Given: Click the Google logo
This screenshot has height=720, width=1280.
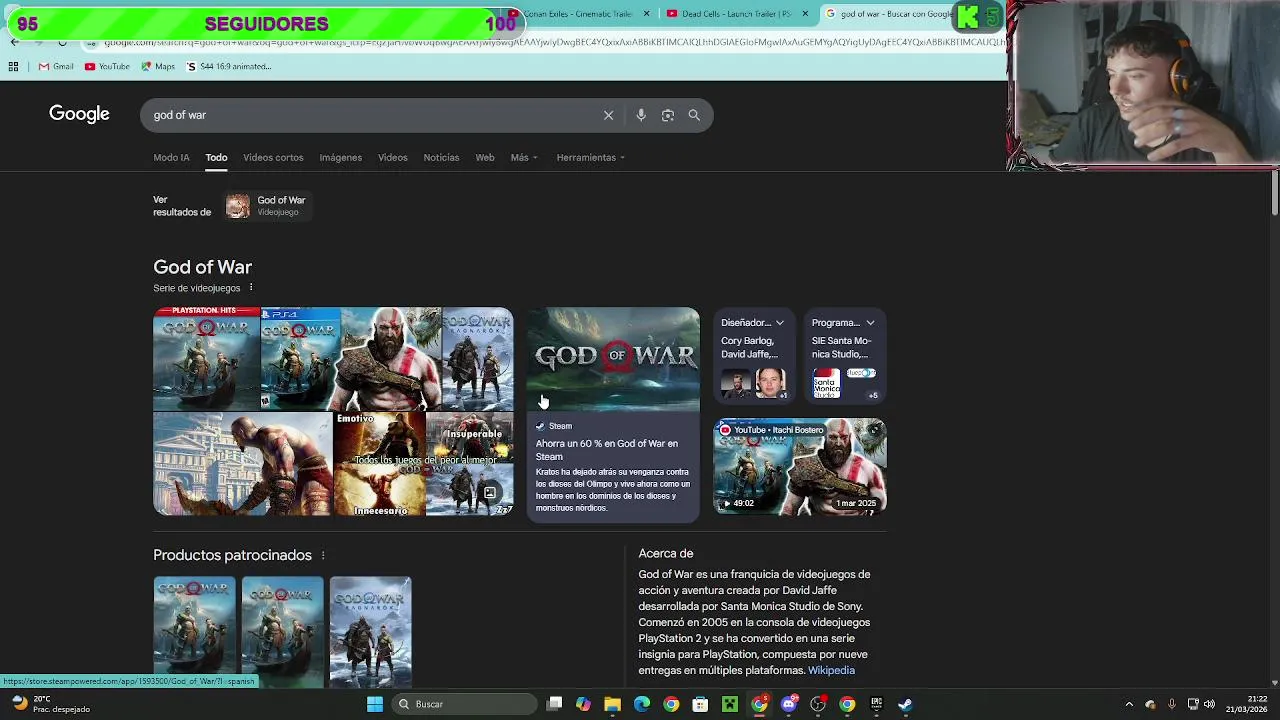Looking at the screenshot, I should click(79, 114).
